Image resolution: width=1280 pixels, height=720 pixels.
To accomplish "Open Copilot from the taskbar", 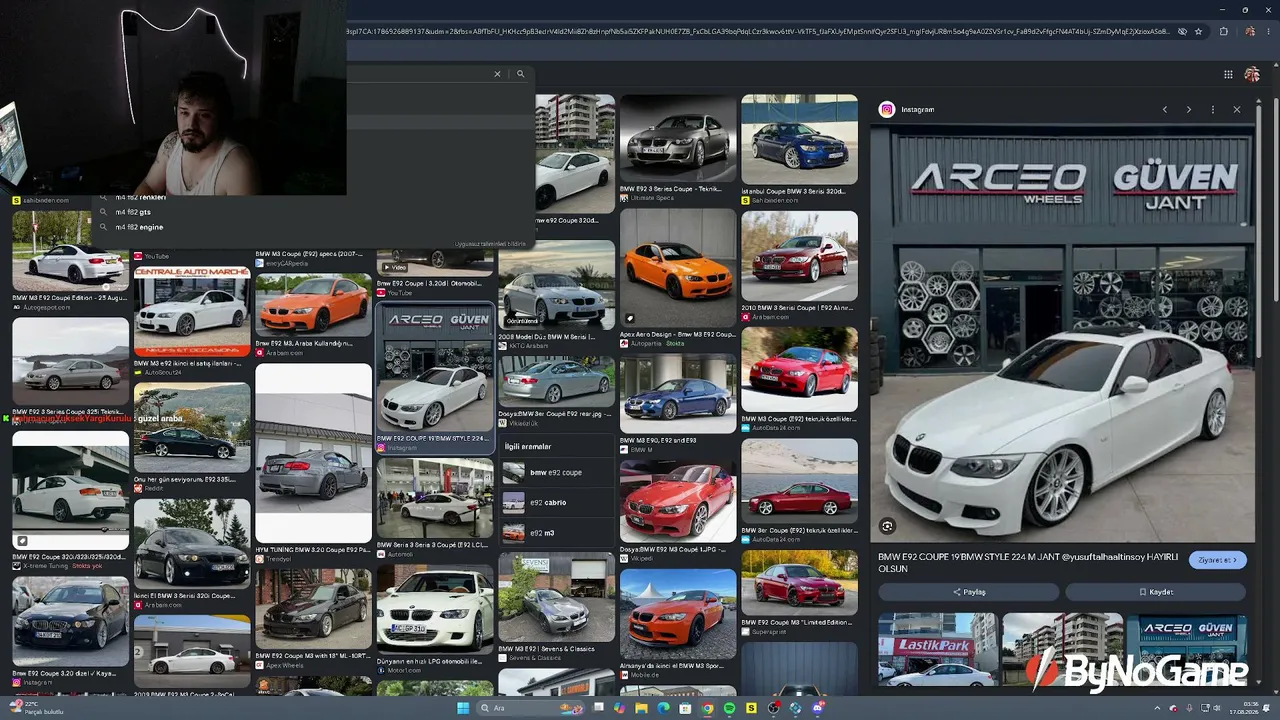I will click(619, 708).
